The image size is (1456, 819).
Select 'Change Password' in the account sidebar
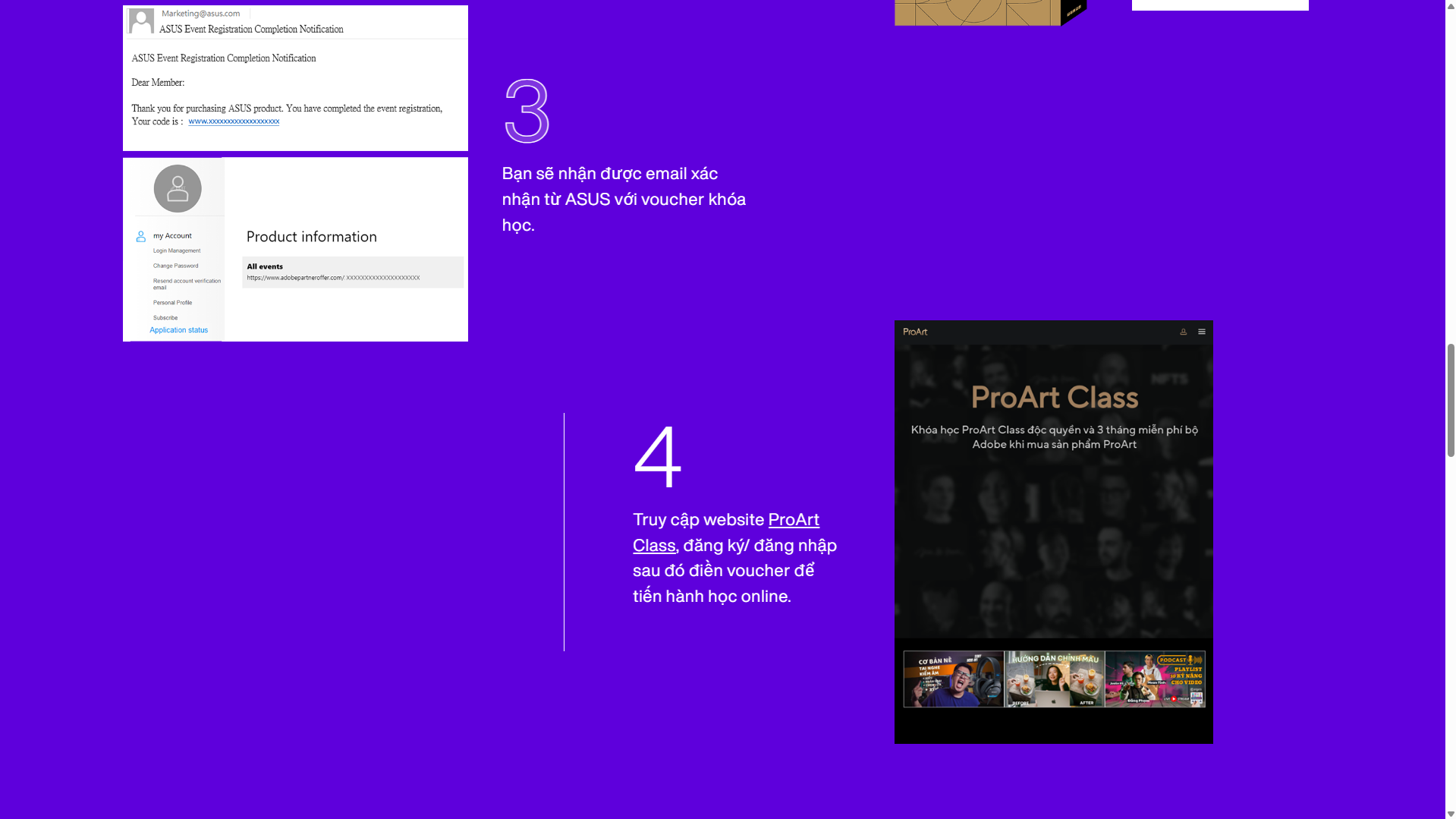pos(175,266)
